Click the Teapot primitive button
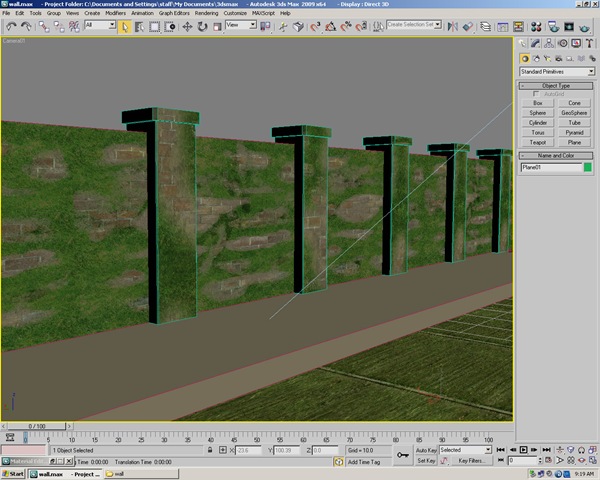The width and height of the screenshot is (600, 480). 538,142
